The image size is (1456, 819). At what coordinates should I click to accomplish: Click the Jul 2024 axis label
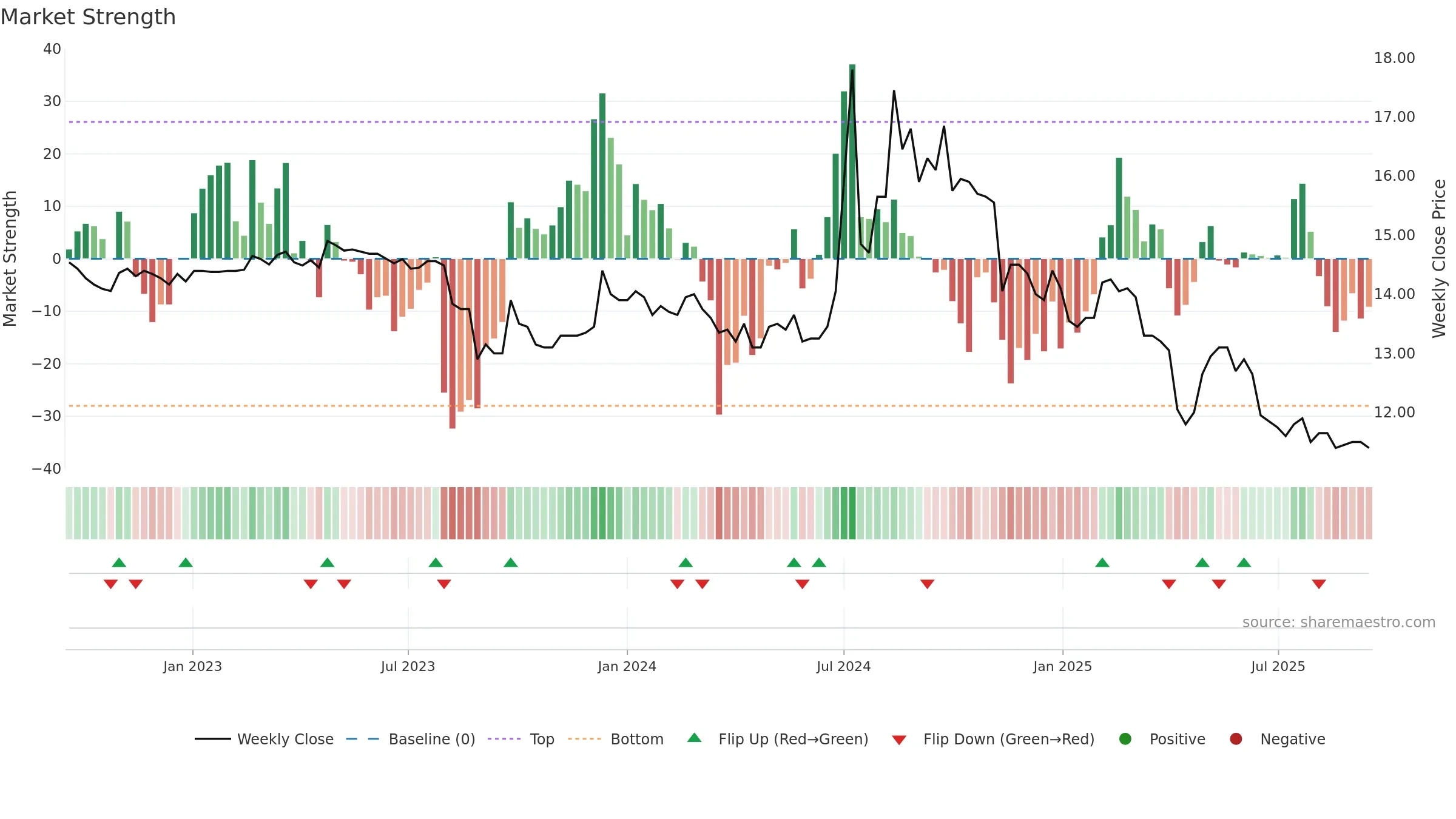coord(843,666)
